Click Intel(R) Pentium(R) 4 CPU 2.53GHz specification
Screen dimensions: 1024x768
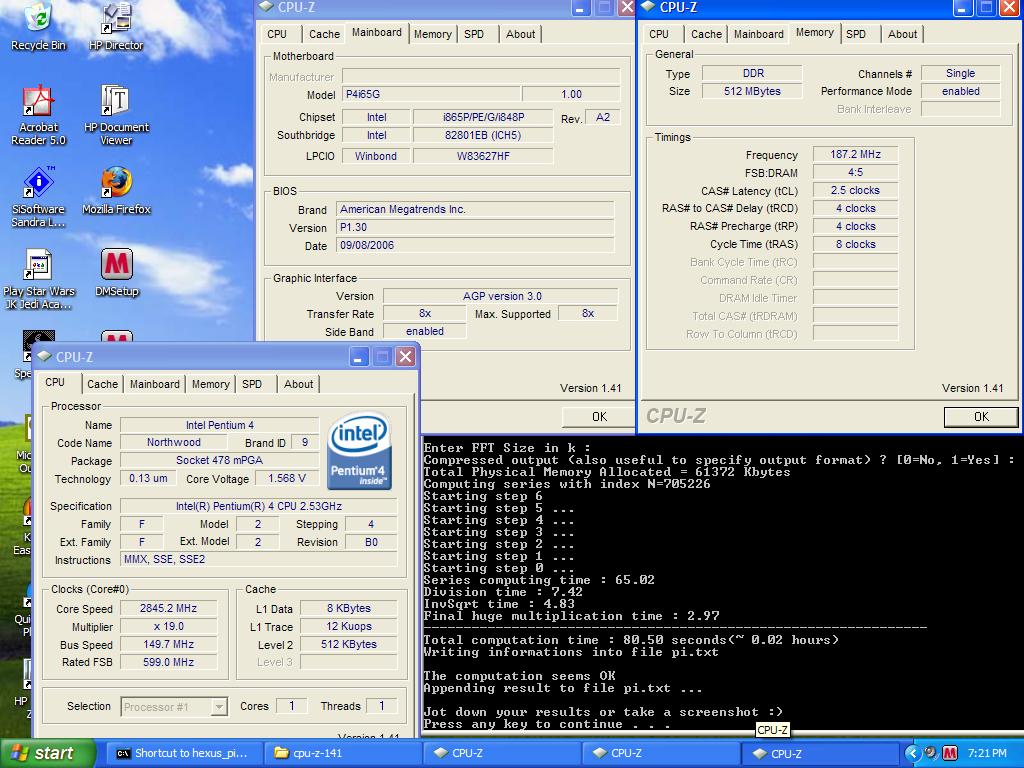[x=259, y=506]
